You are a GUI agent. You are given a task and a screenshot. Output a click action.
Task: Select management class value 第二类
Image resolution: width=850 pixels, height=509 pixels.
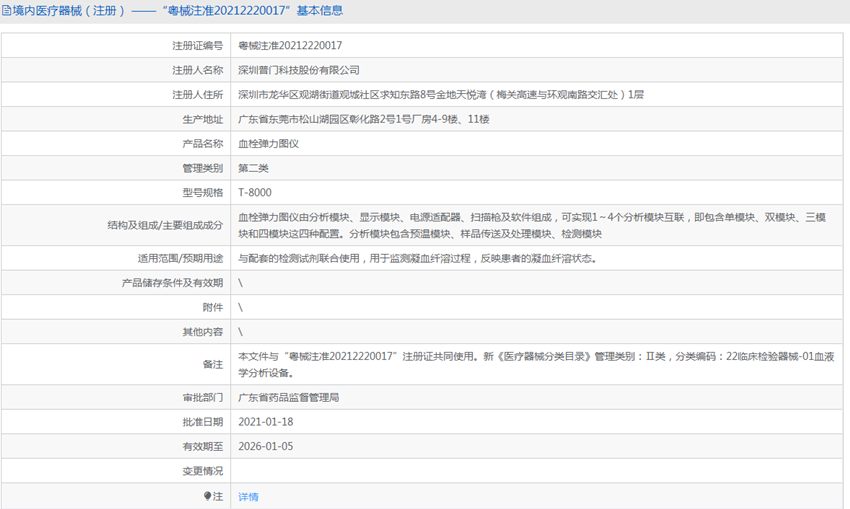click(253, 168)
